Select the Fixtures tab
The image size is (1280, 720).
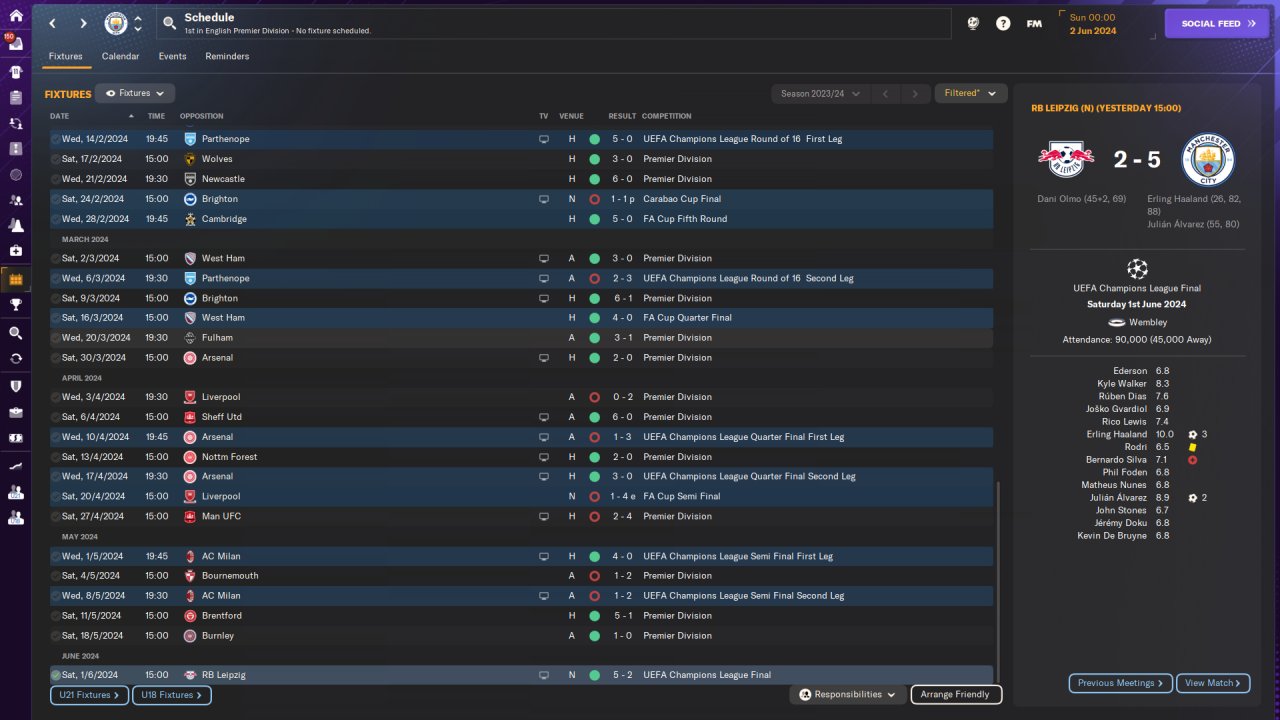click(x=66, y=56)
